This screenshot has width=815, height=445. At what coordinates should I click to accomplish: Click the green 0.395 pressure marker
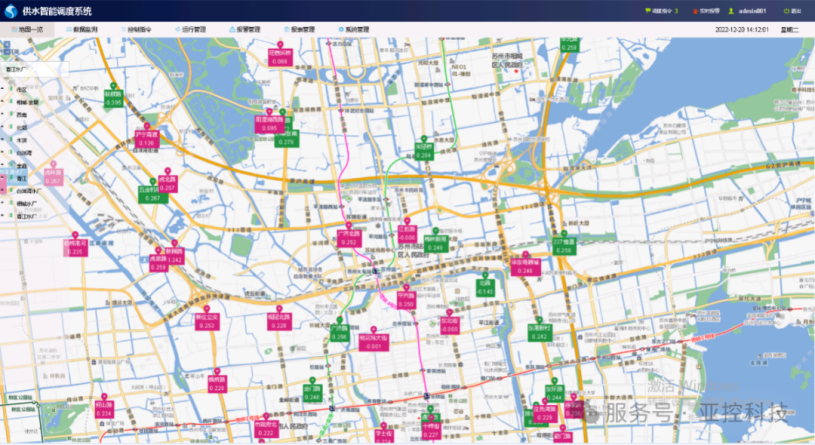tap(113, 98)
